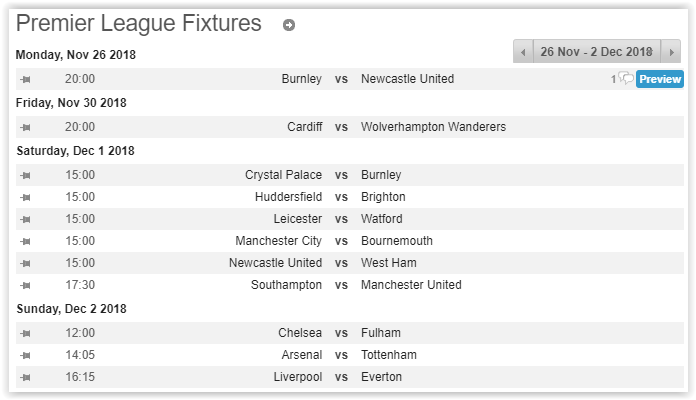The image size is (696, 400).
Task: Open the 26 Nov - 2 Dec 2018 date range
Action: click(596, 51)
